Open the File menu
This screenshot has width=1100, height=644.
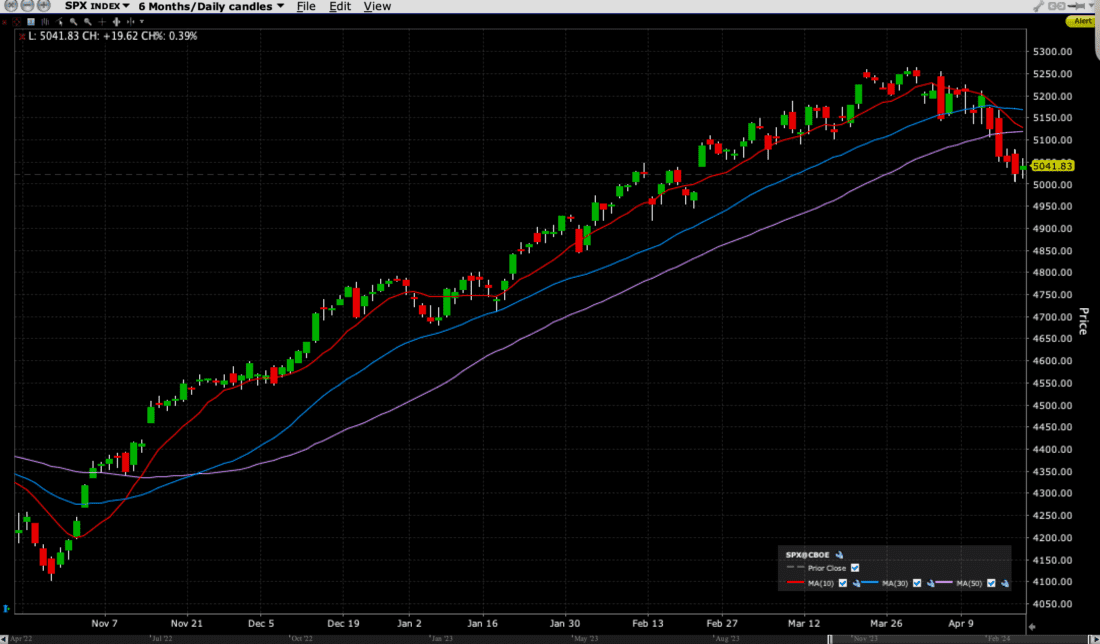[x=306, y=6]
